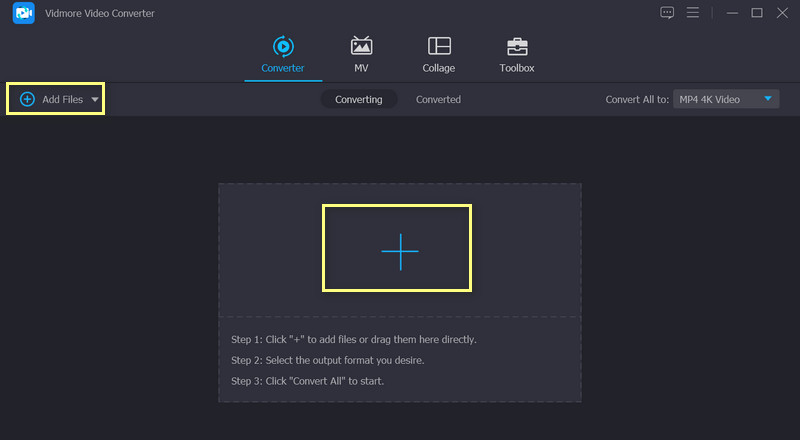Switch to the MV module icon
Viewport: 800px width, 440px height.
(x=361, y=46)
